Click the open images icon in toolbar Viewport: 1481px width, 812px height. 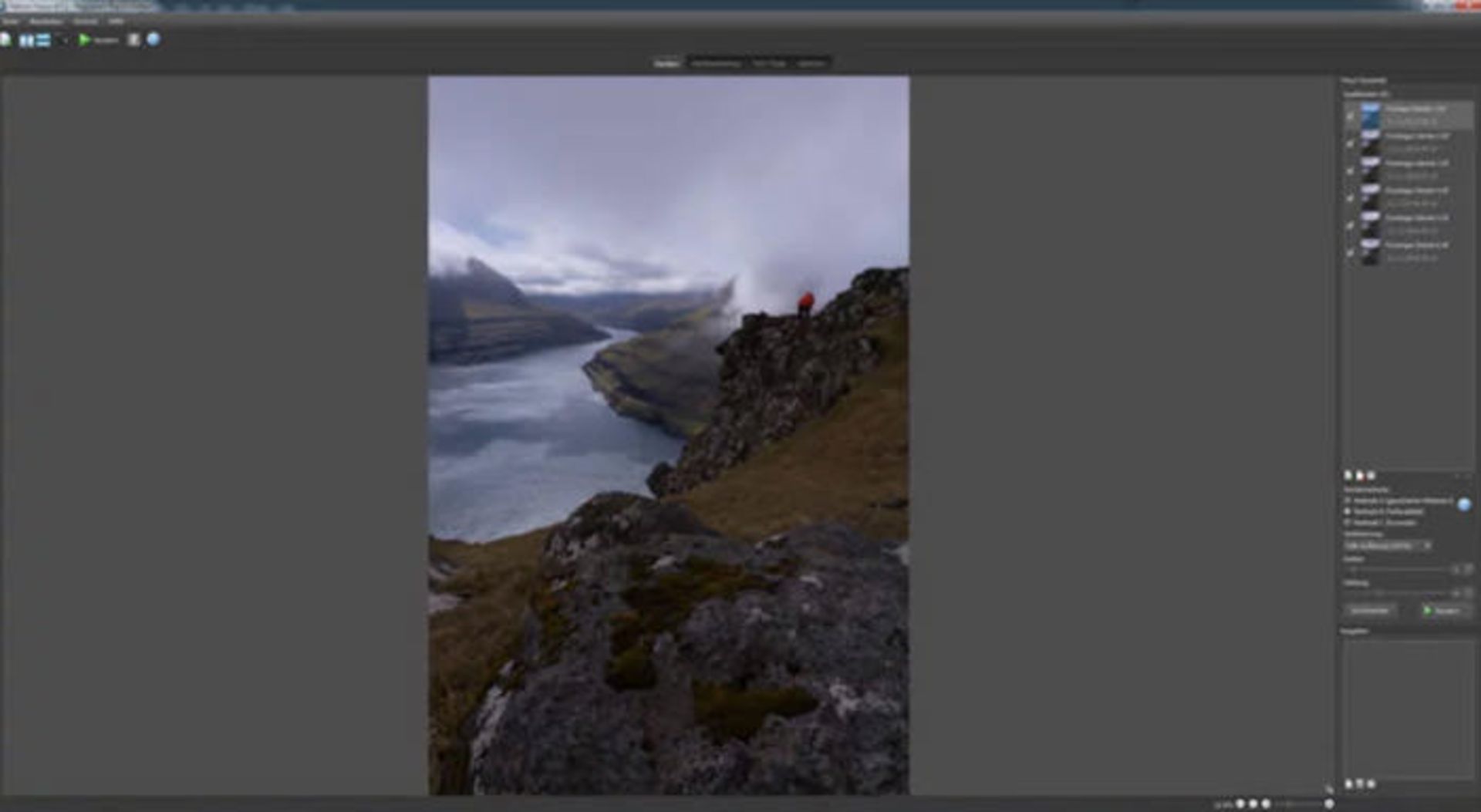tap(6, 40)
